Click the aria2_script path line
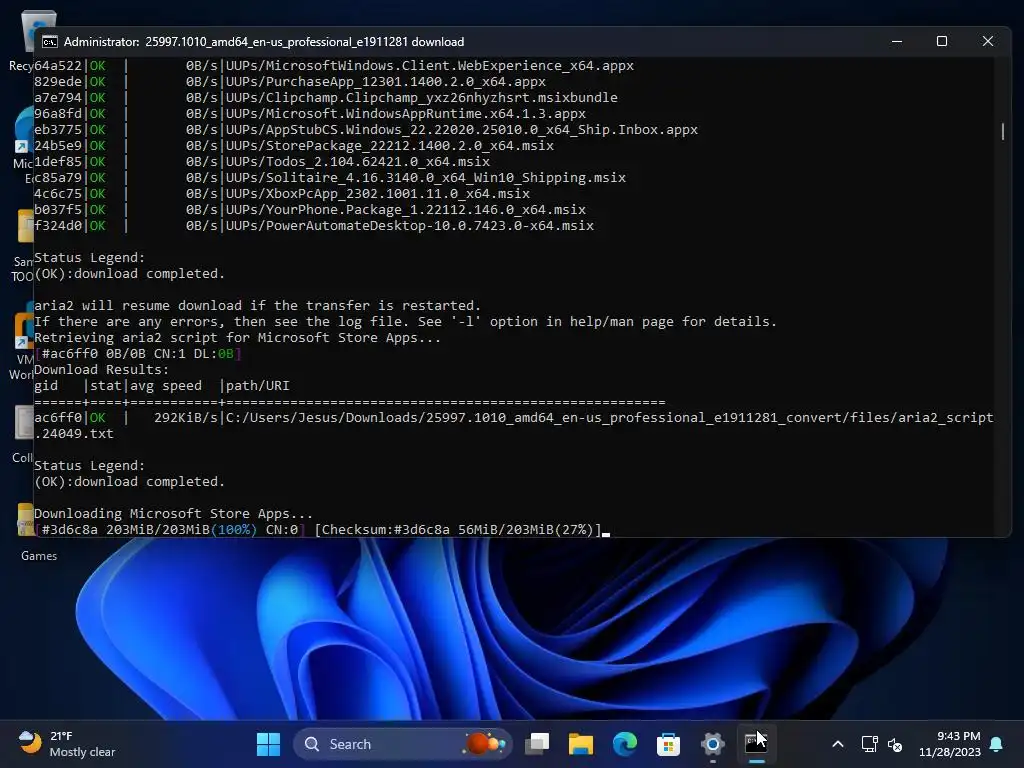 [x=513, y=426]
